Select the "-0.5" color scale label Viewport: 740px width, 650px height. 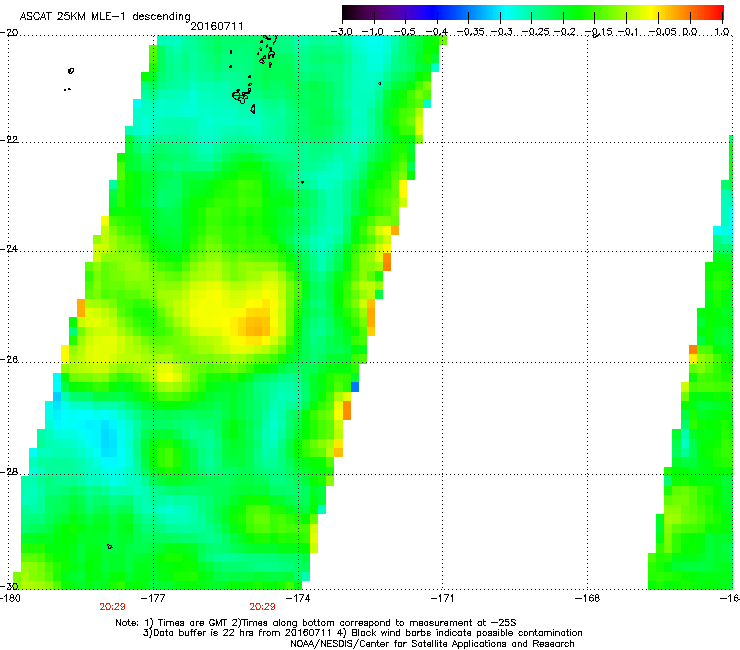pyautogui.click(x=404, y=32)
